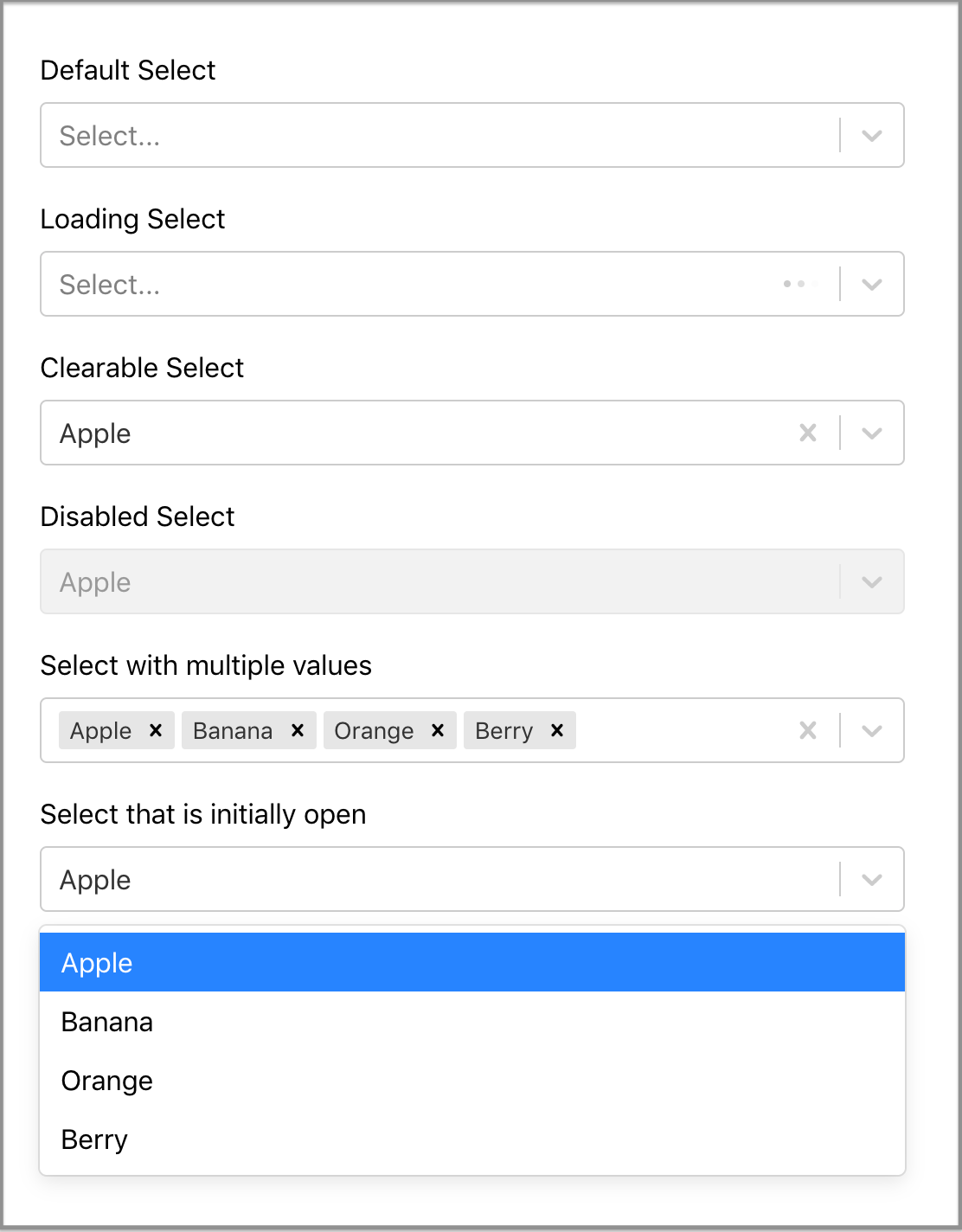Remove the Berry tag
Viewport: 962px width, 1232px height.
pyautogui.click(x=556, y=730)
